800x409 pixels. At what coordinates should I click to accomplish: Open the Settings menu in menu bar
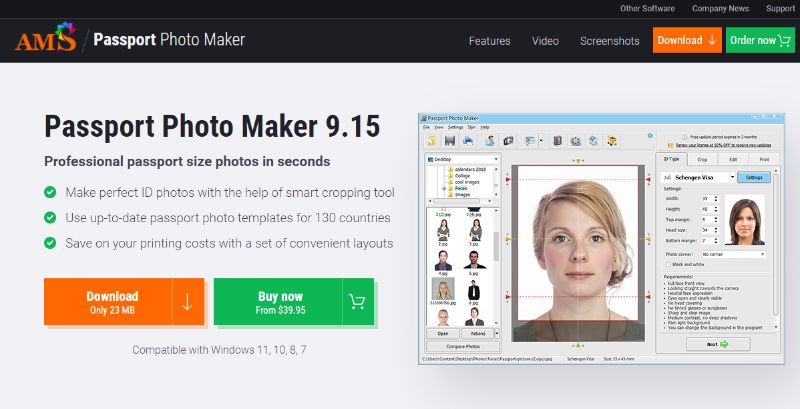[x=455, y=127]
